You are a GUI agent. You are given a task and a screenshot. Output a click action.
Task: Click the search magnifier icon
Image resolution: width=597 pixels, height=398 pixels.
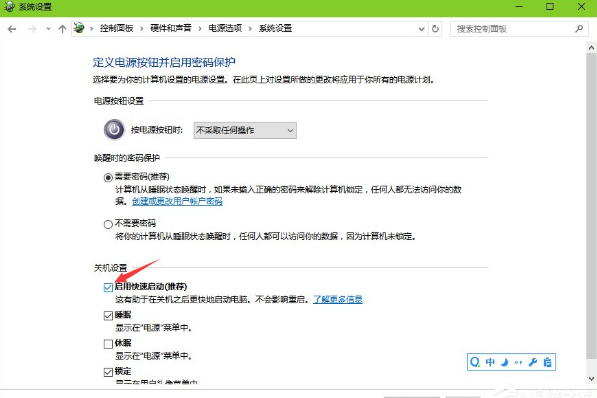point(579,29)
